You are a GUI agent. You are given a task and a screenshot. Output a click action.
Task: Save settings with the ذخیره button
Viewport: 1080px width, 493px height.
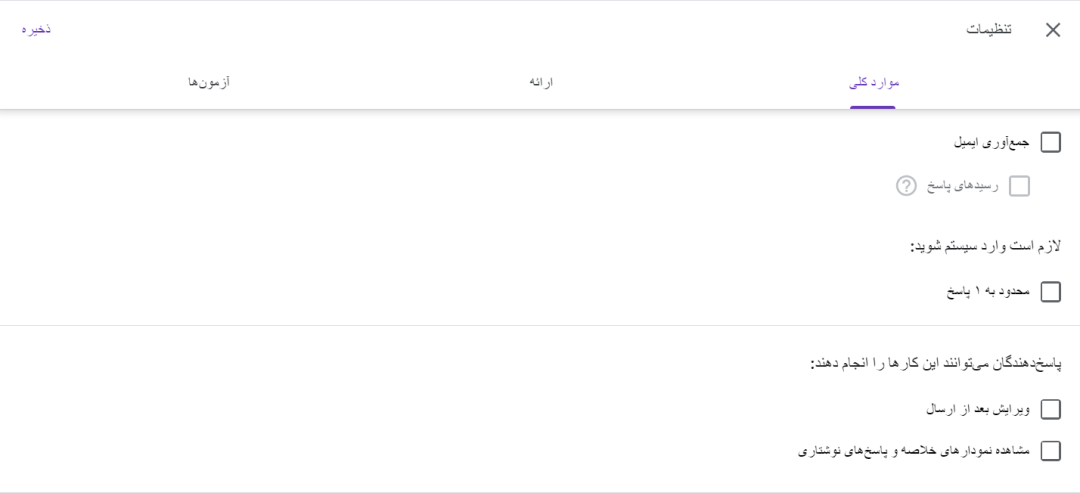tap(36, 30)
